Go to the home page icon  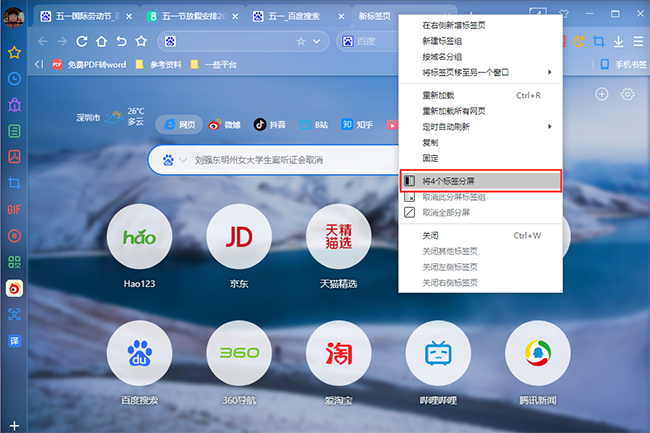102,41
